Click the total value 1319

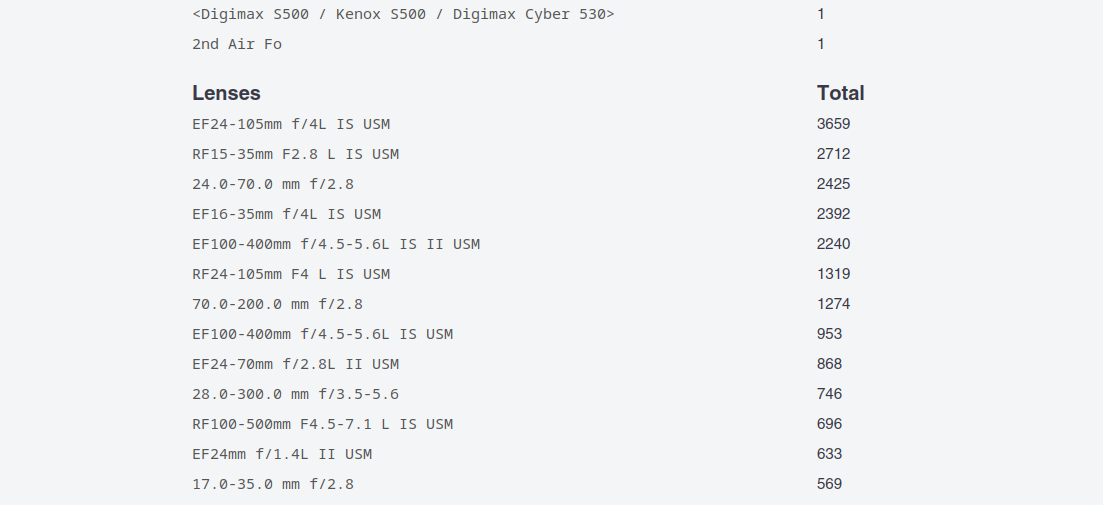pyautogui.click(x=833, y=274)
